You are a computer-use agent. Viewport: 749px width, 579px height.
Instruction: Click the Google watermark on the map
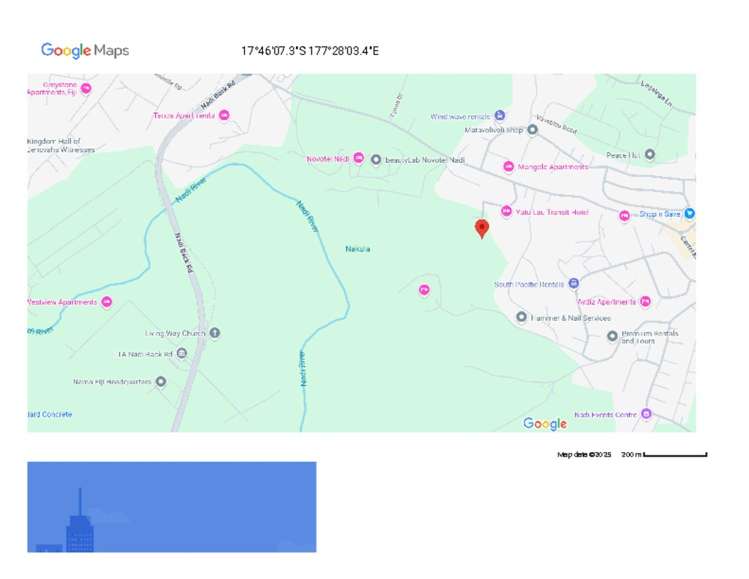545,424
